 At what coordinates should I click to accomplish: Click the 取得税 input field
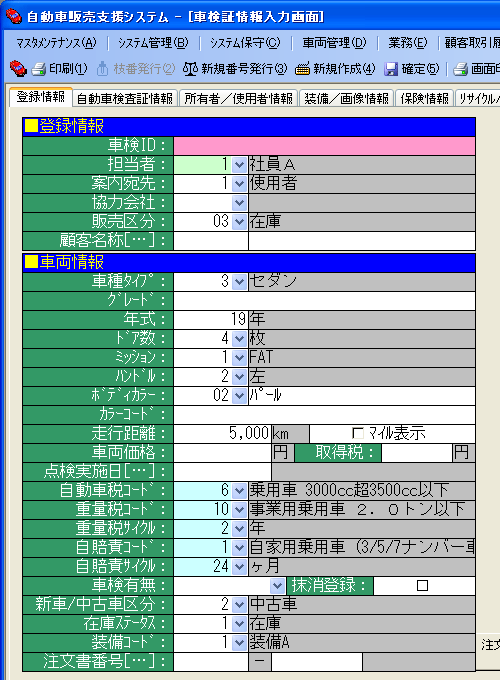(x=417, y=452)
